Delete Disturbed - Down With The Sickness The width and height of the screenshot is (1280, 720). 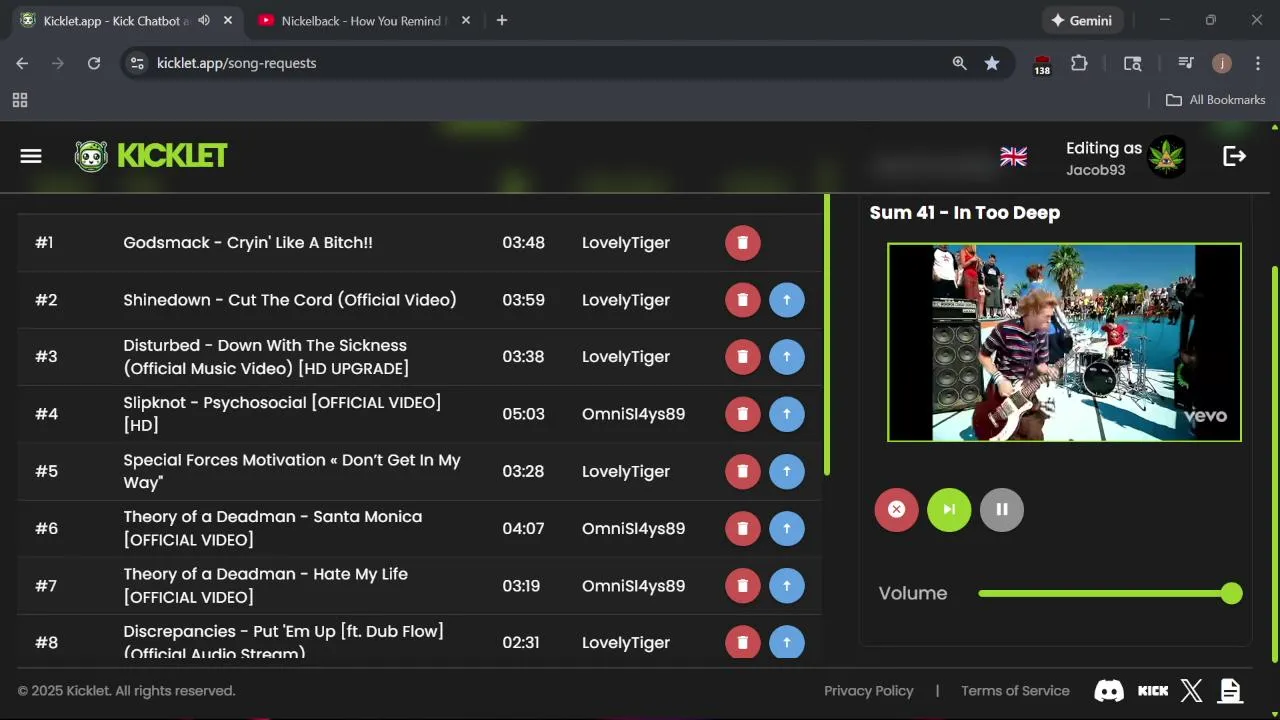click(x=742, y=357)
